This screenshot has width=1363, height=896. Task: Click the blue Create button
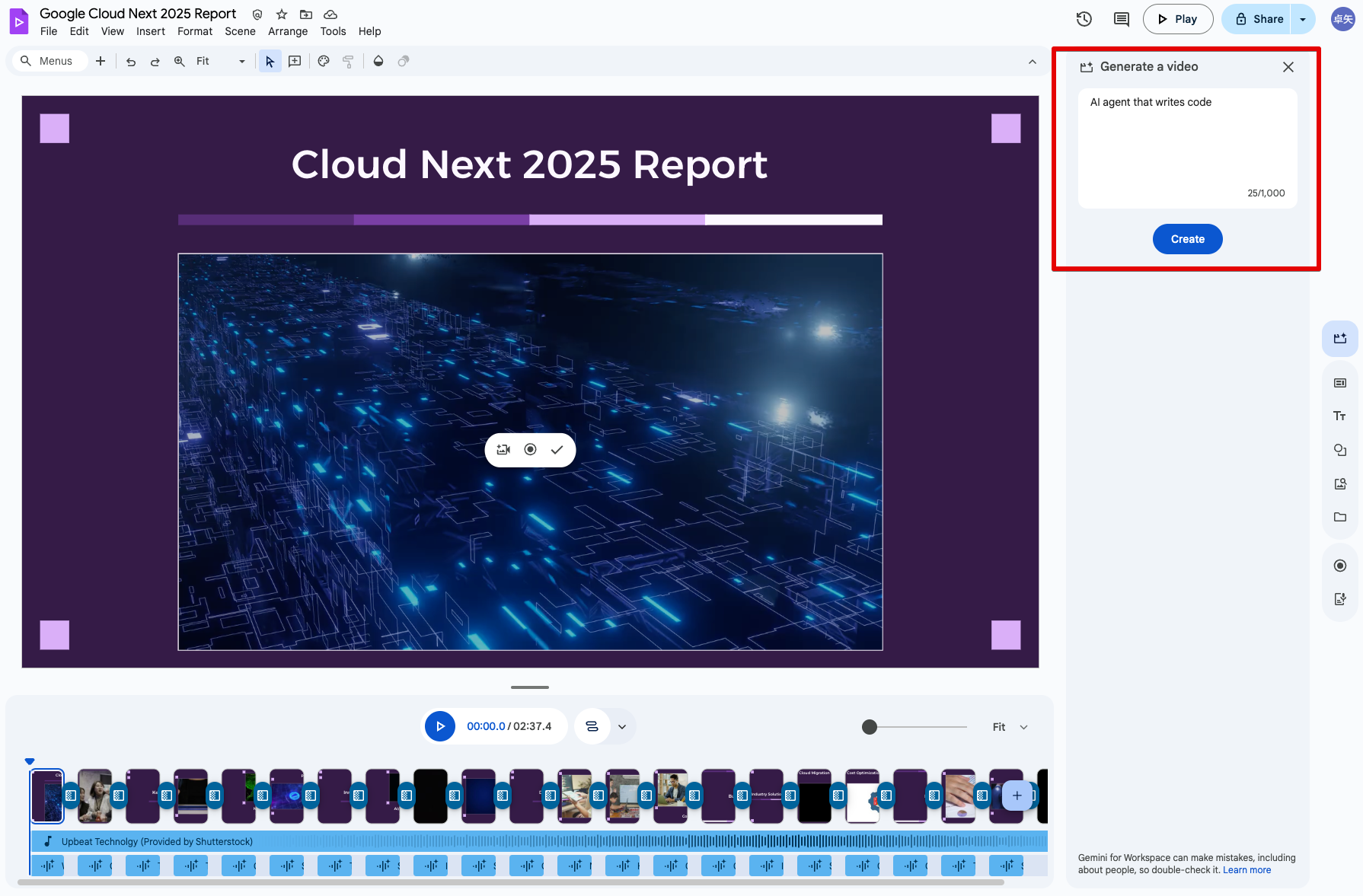point(1187,239)
